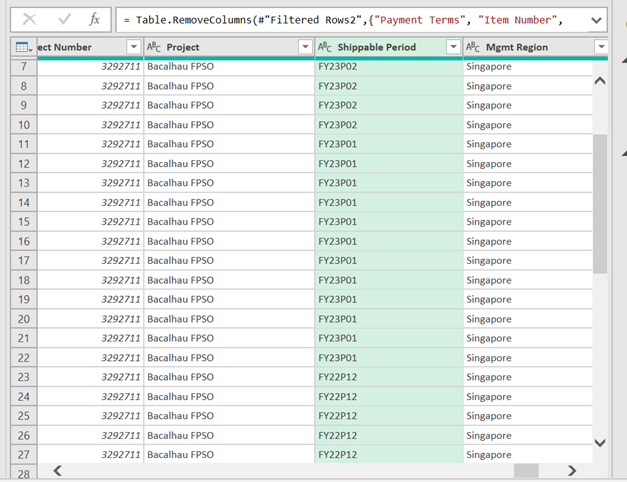Click the vertical scrollbar down arrow
Viewport: 627px width, 482px height.
tap(600, 443)
